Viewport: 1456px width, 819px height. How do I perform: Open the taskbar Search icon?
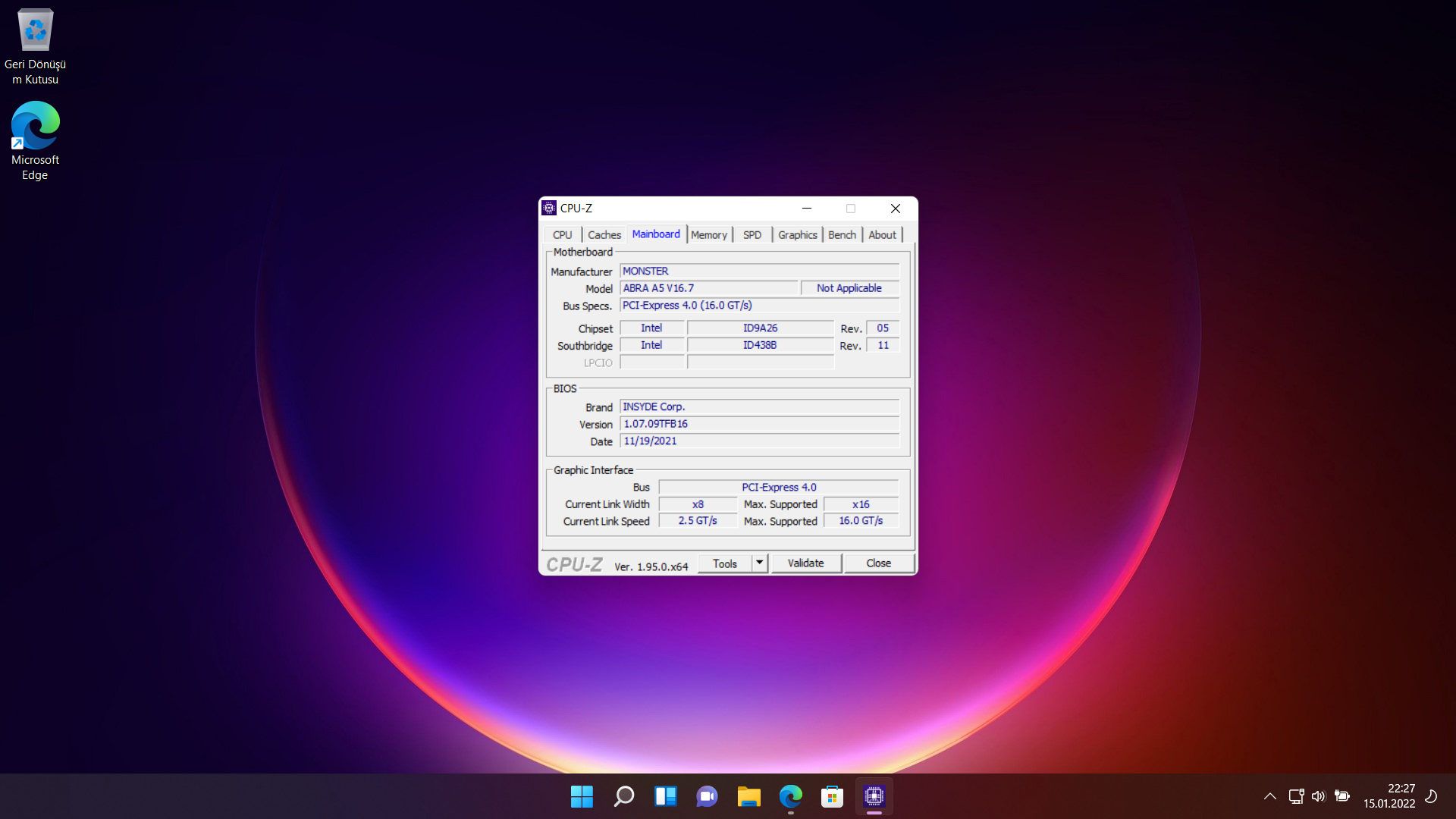click(x=623, y=796)
